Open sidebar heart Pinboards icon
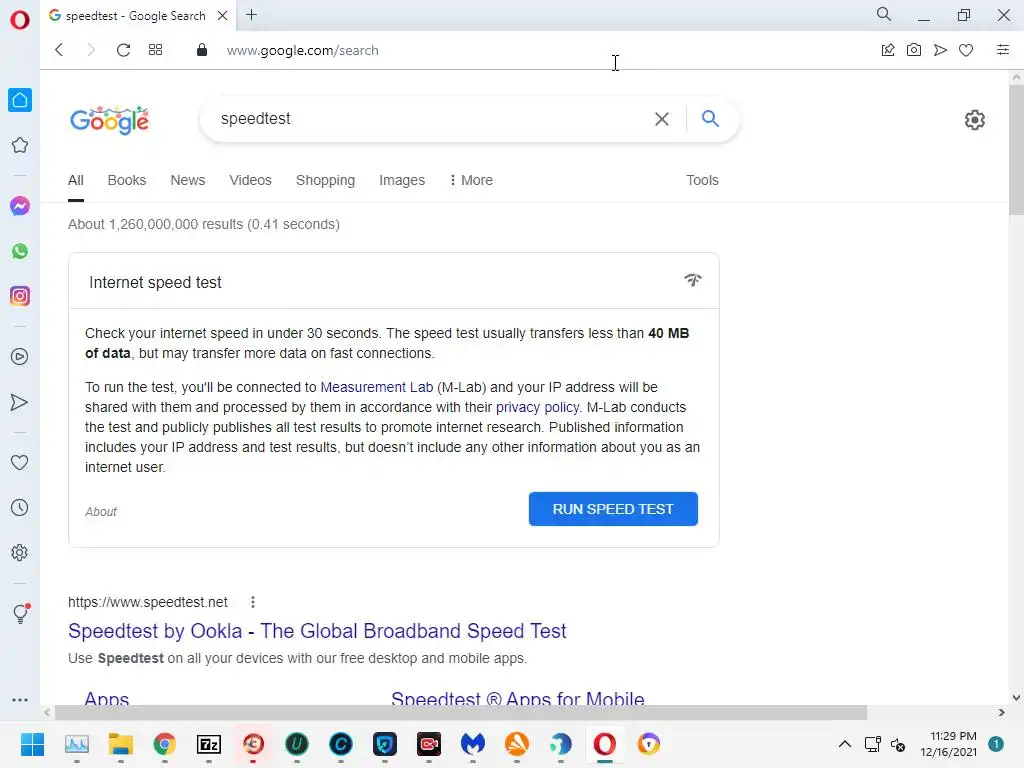 click(20, 462)
